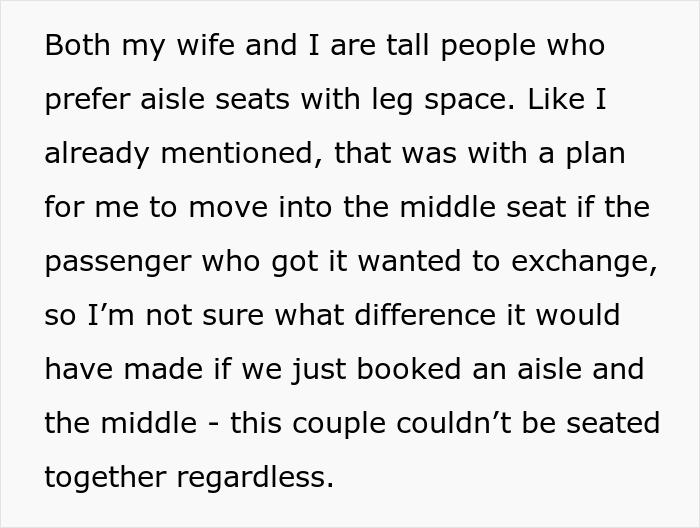
Task: Click the word "I’m" in sixth line
Action: click(111, 315)
